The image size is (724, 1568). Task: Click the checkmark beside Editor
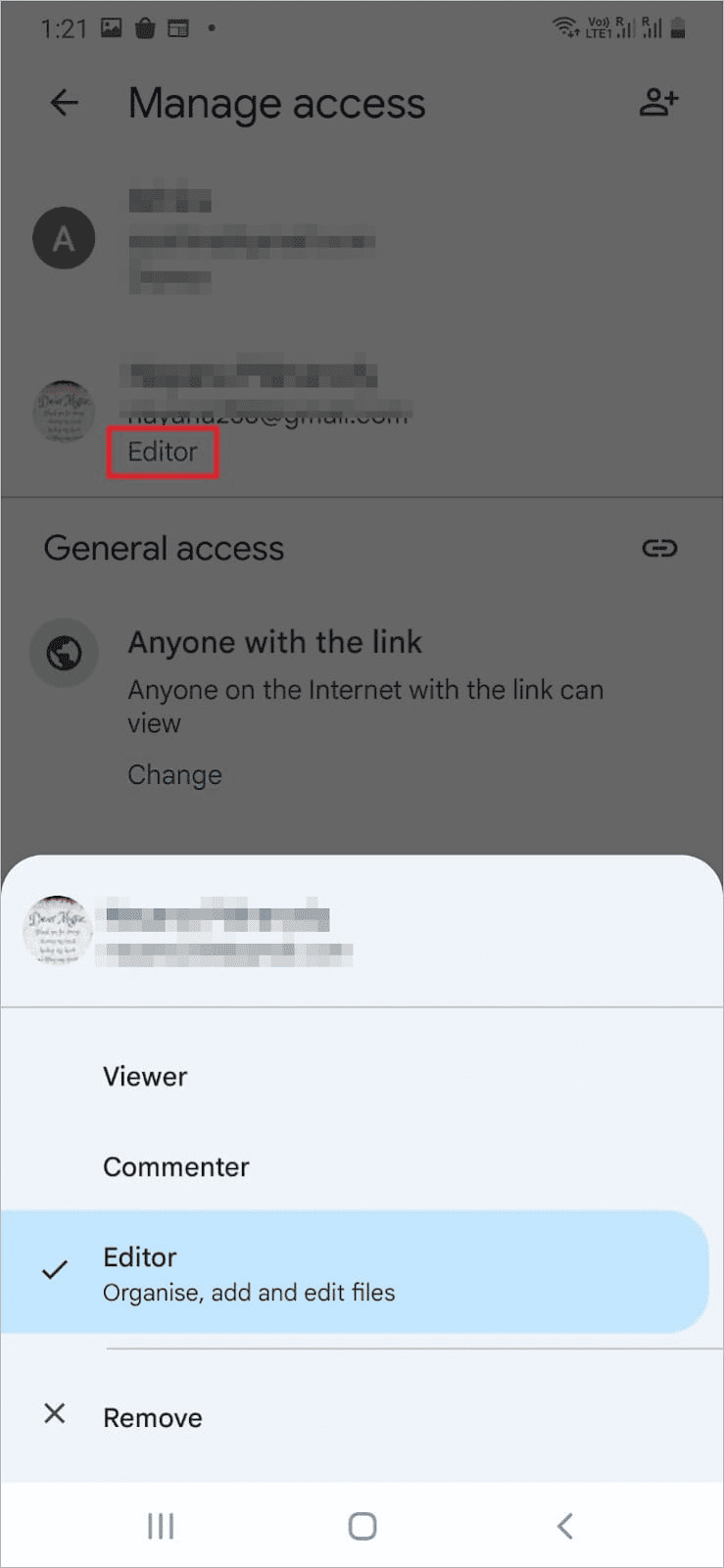(55, 1270)
